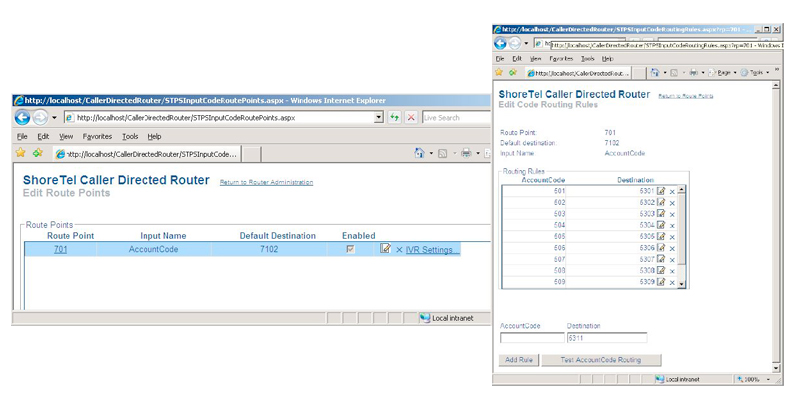Open recent pages dropdown in Route Points window
This screenshot has width=800, height=400.
pyautogui.click(x=55, y=118)
